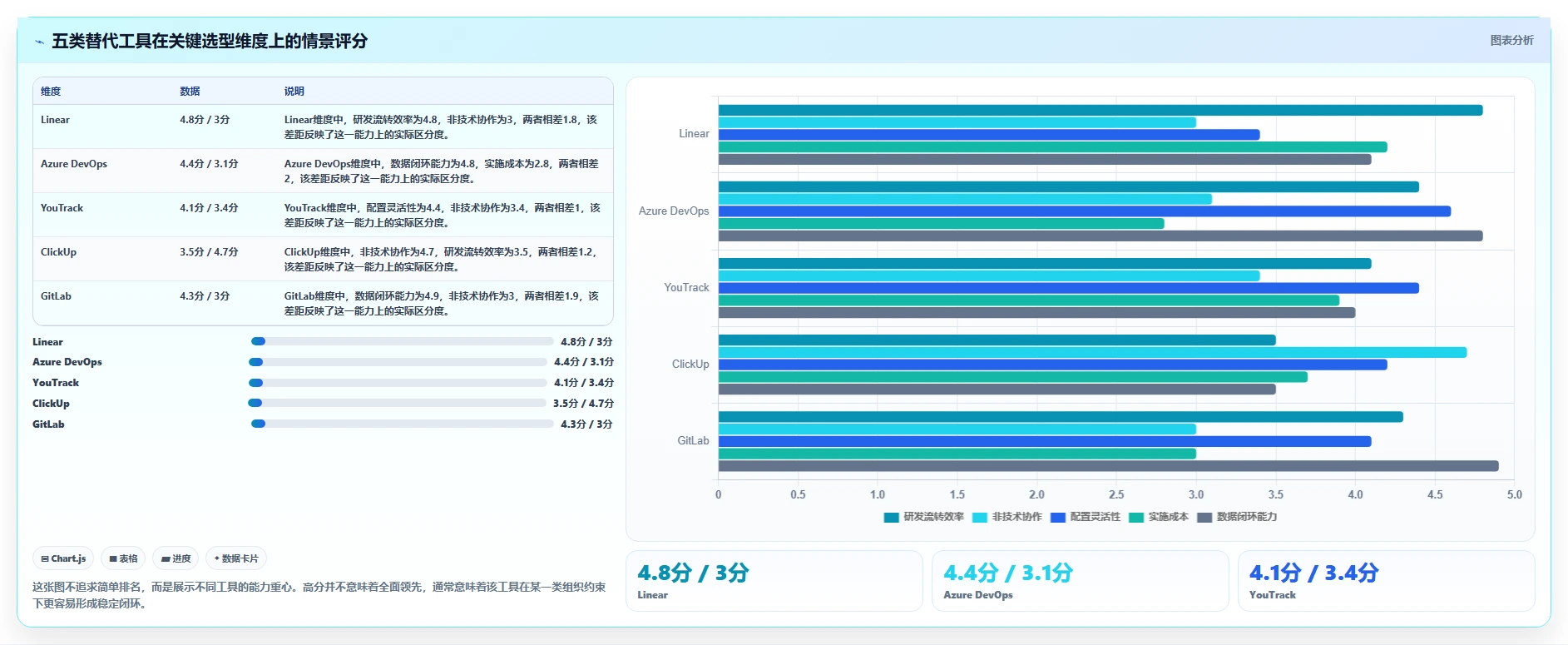Click the GitLab维度中 description in the table
The image size is (1568, 645).
click(442, 303)
